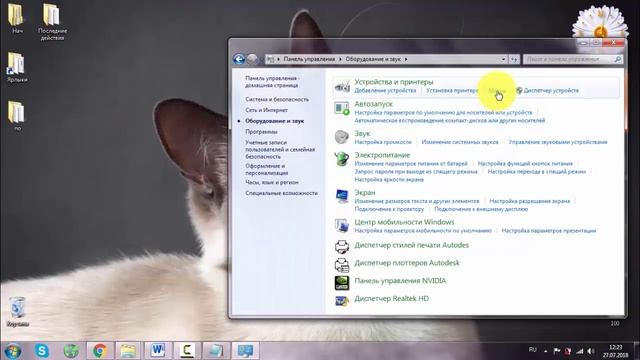Click Установка принтера link

click(452, 90)
